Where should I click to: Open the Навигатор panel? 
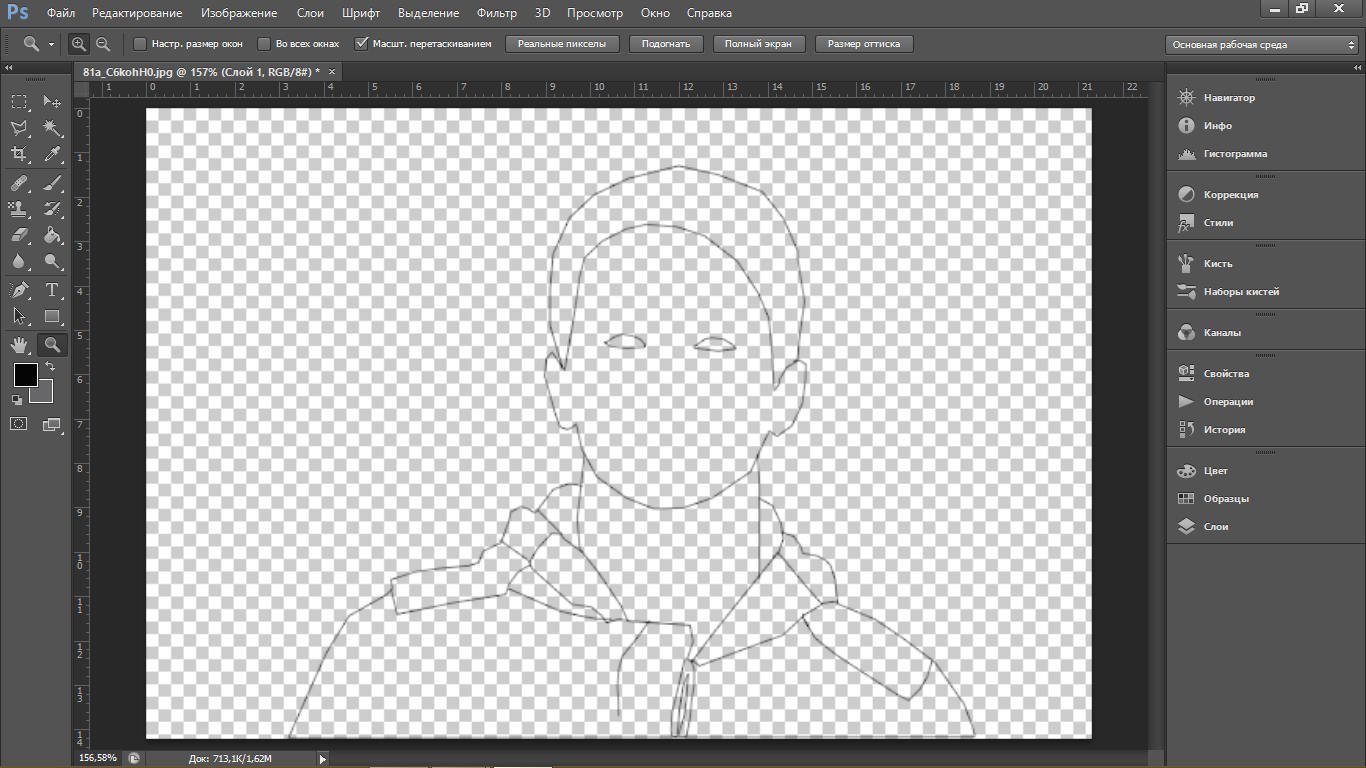click(x=1229, y=98)
